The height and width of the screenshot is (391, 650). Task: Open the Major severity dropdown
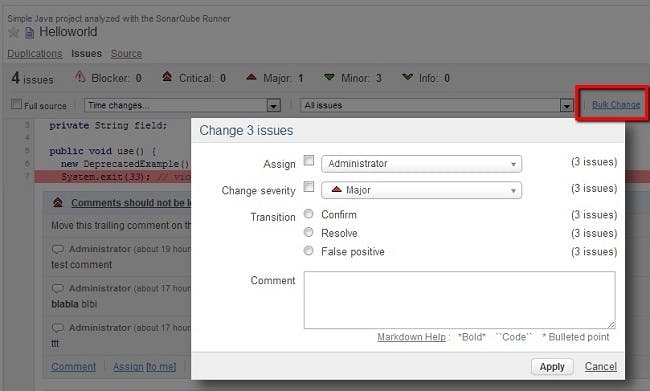tap(421, 190)
